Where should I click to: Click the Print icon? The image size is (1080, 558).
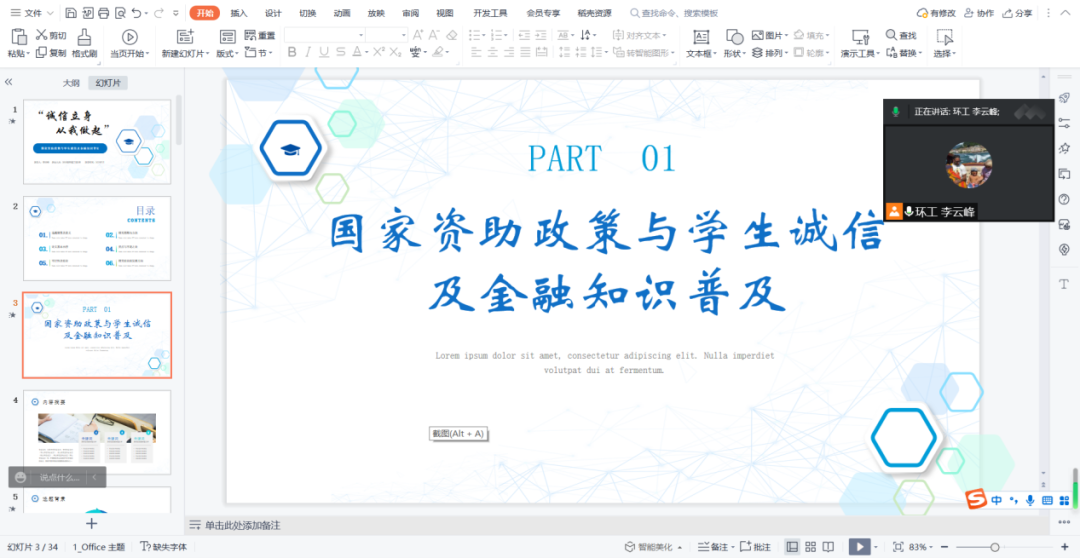103,13
